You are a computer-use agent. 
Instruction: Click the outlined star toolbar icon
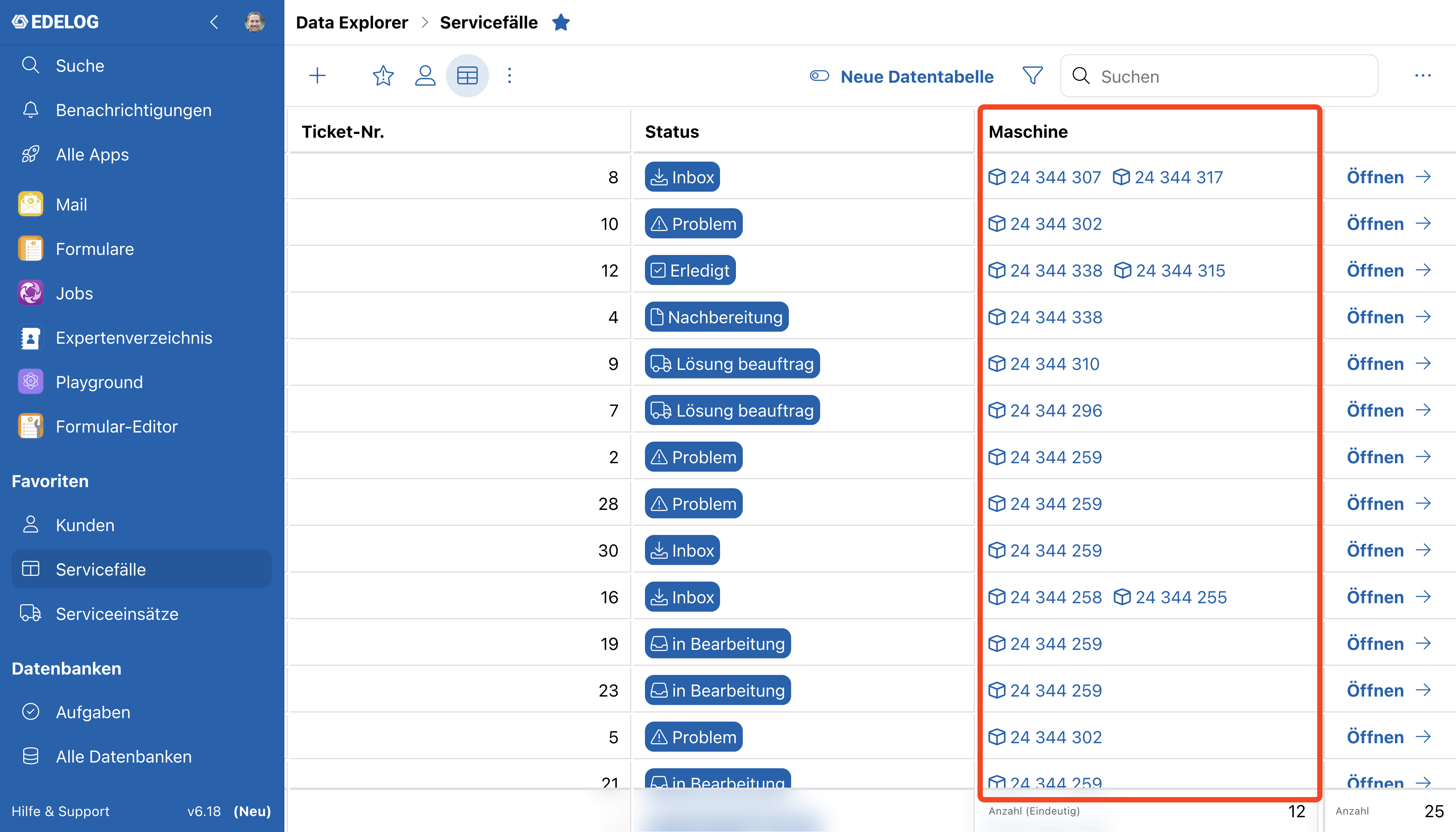383,75
